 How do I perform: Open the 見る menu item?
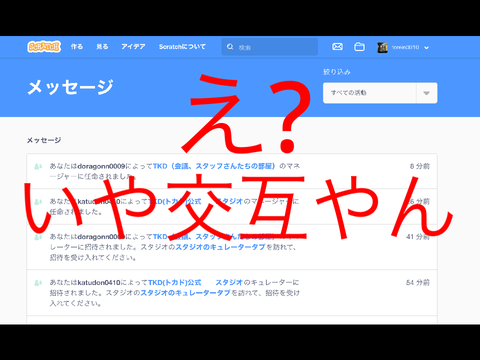(102, 47)
